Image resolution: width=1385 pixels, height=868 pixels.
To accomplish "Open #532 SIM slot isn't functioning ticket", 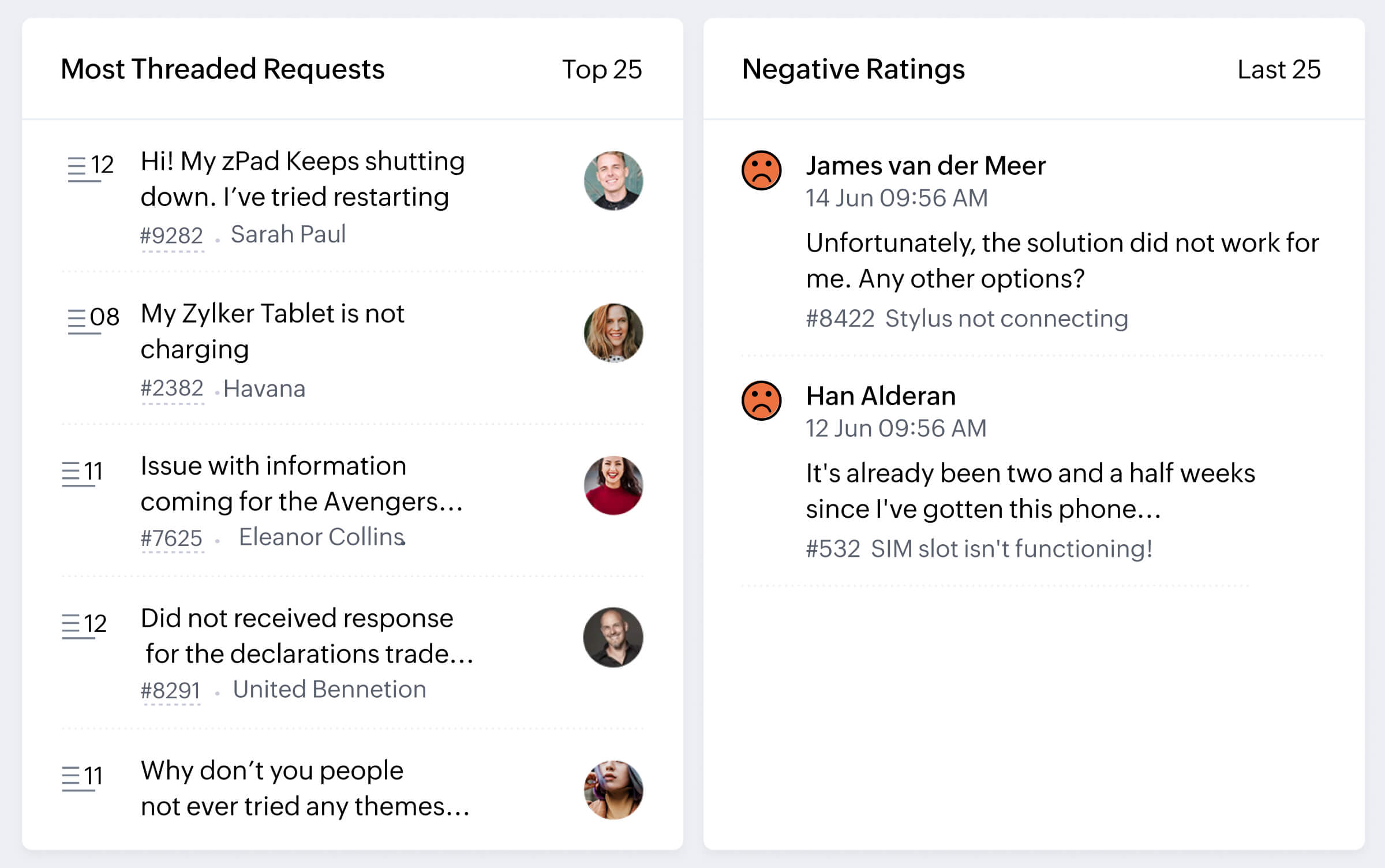I will 979,549.
